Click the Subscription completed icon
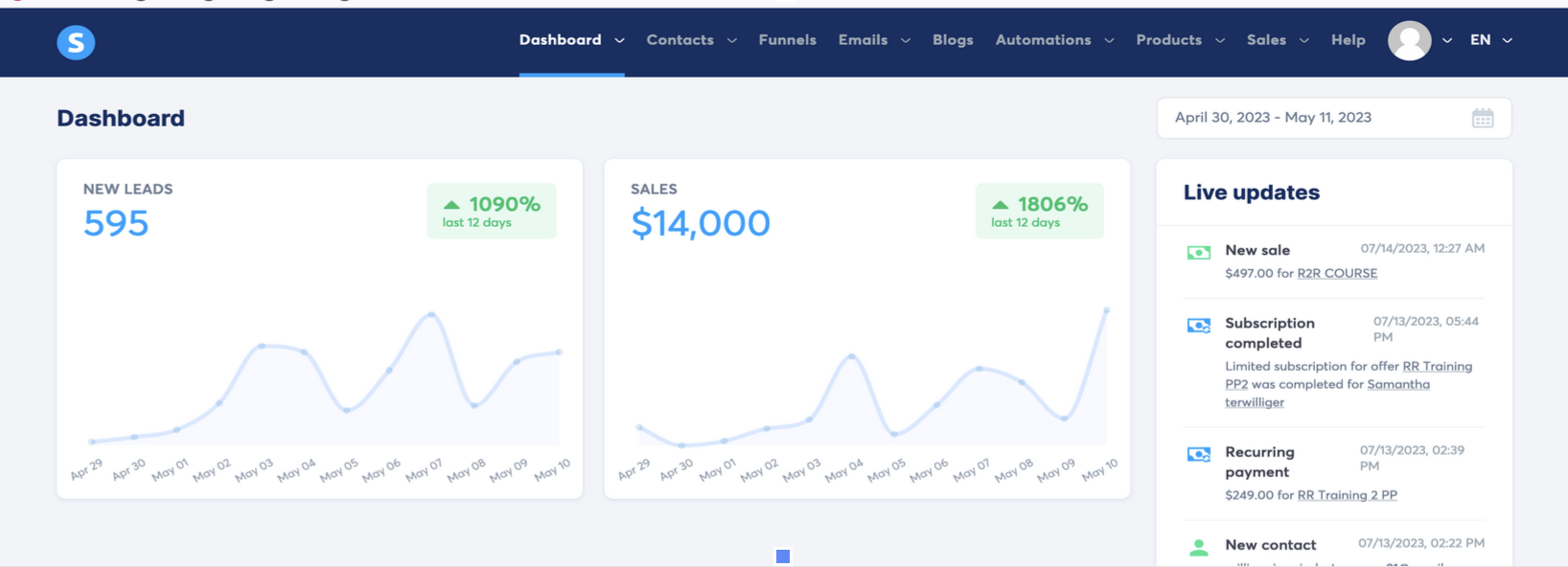Screen dimensions: 1568x567 tap(1199, 326)
